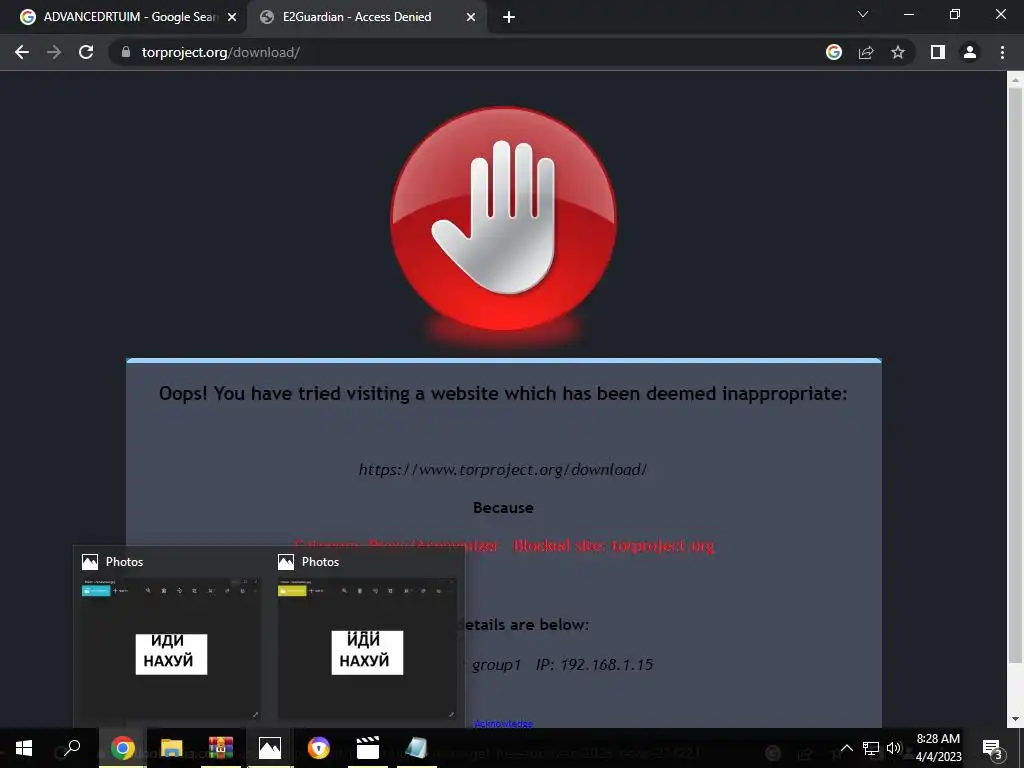Open the purple shield browser taskbar icon

coord(319,748)
